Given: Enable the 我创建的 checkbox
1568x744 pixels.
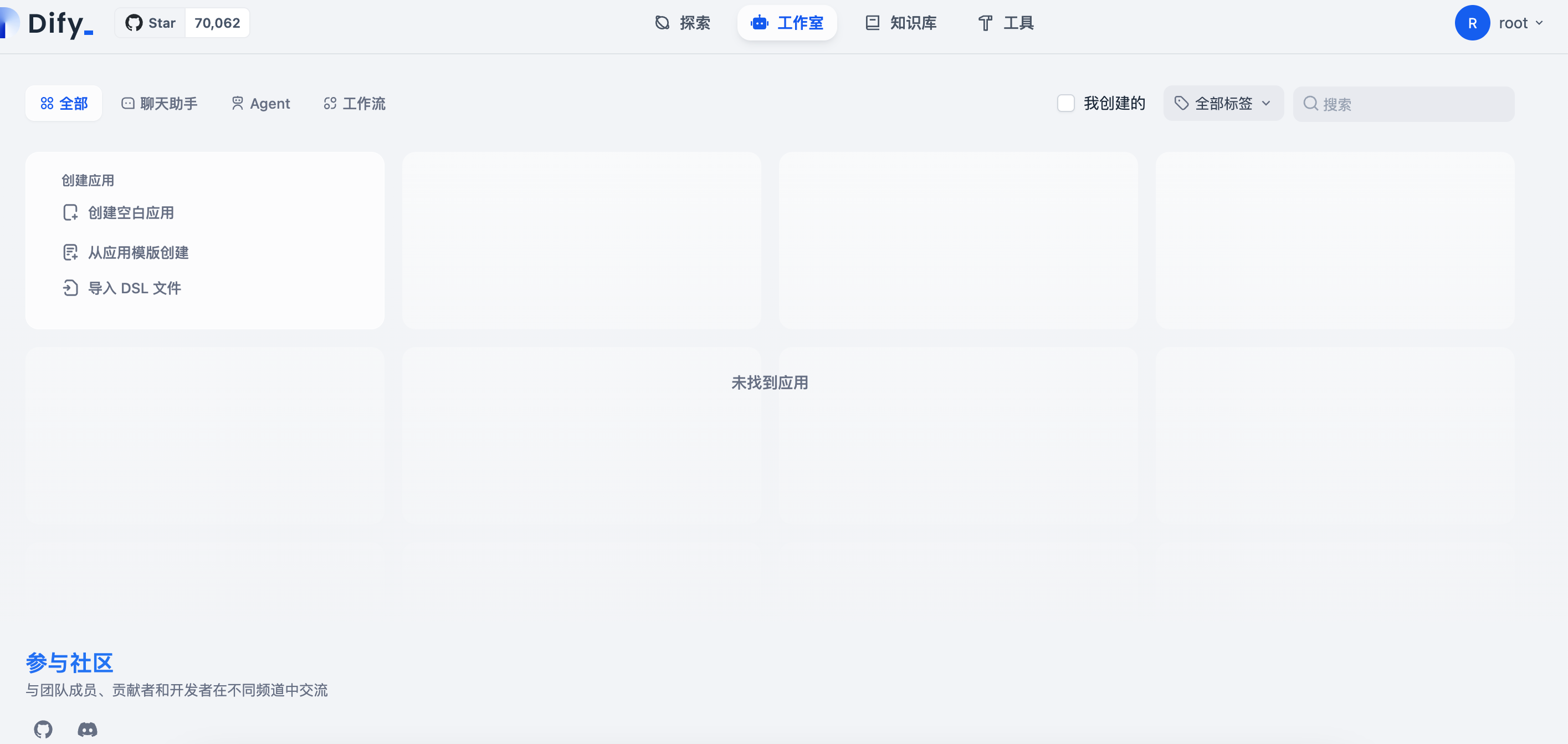Looking at the screenshot, I should (1065, 104).
